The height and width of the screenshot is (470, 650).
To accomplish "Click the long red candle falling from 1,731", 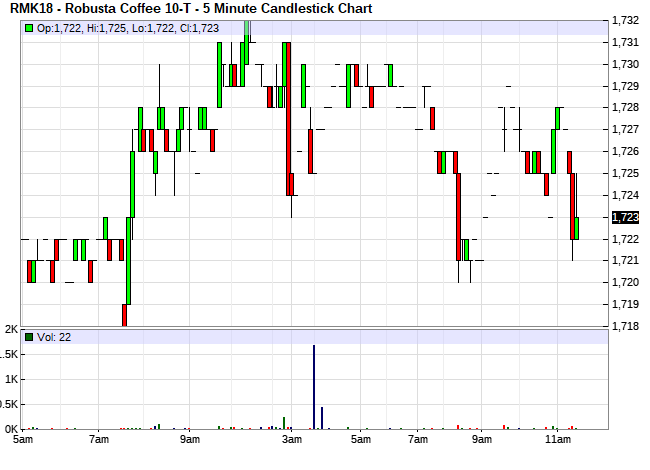I will tap(289, 119).
